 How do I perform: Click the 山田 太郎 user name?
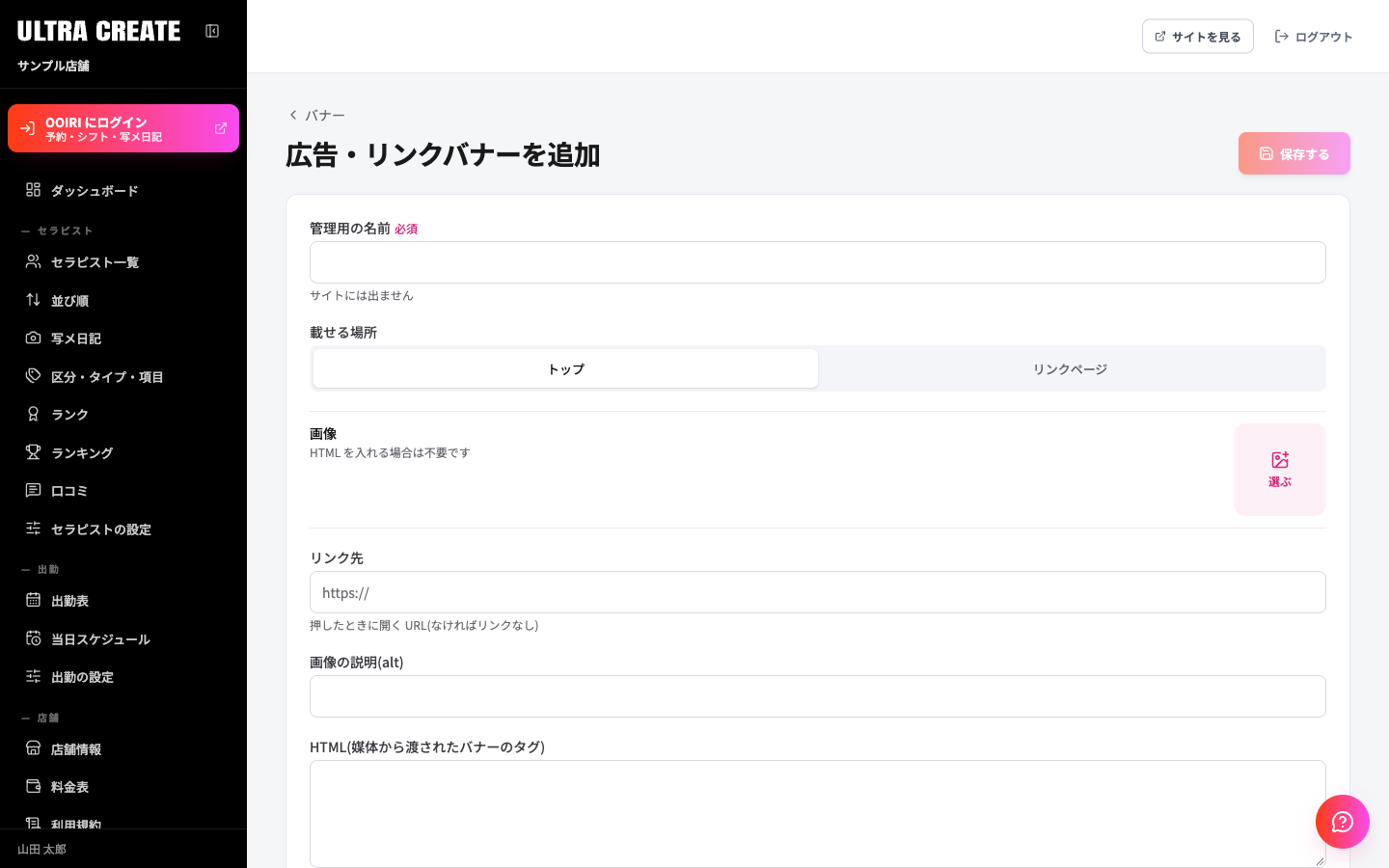pos(41,849)
